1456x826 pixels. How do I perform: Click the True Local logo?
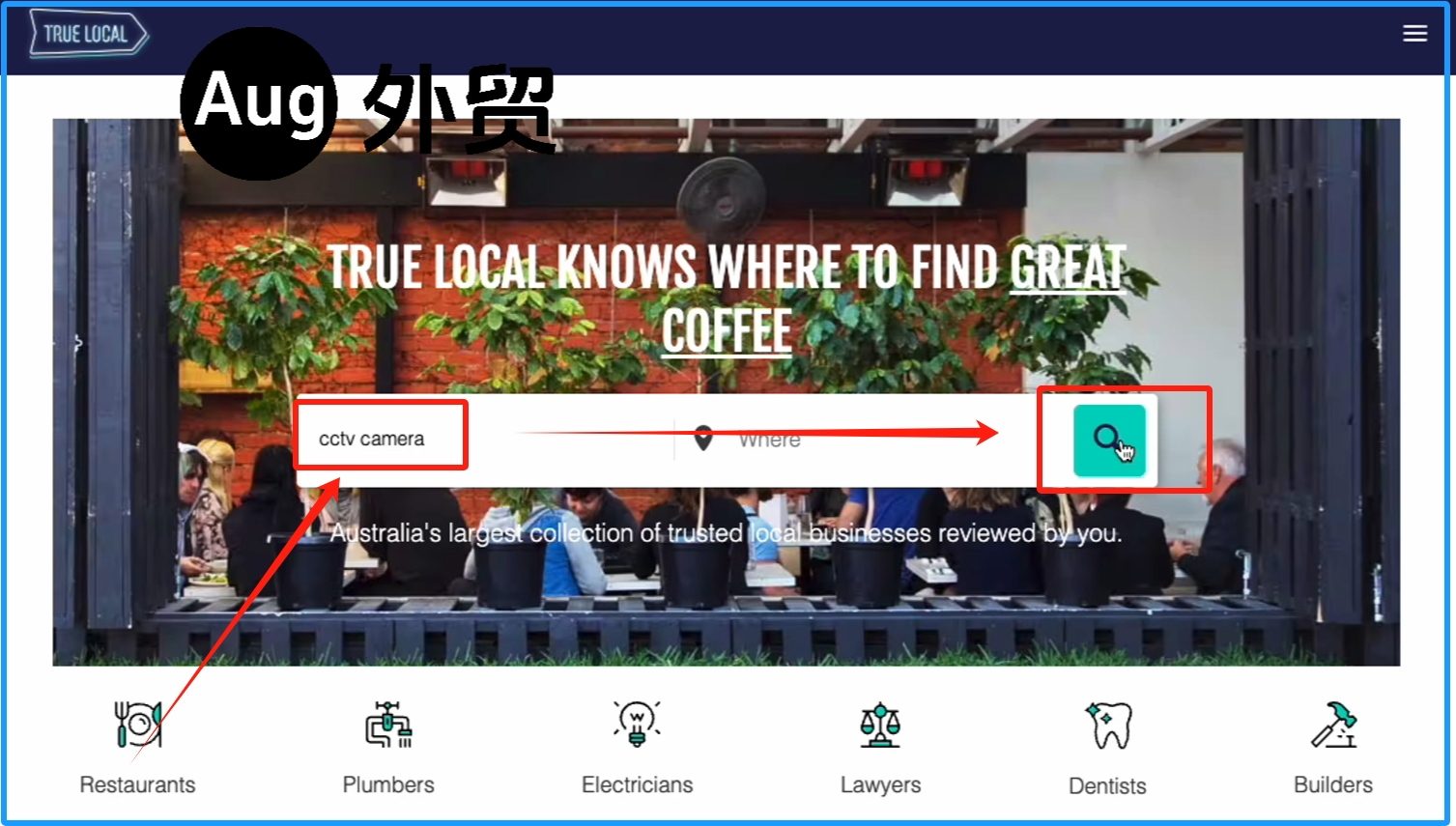(88, 35)
